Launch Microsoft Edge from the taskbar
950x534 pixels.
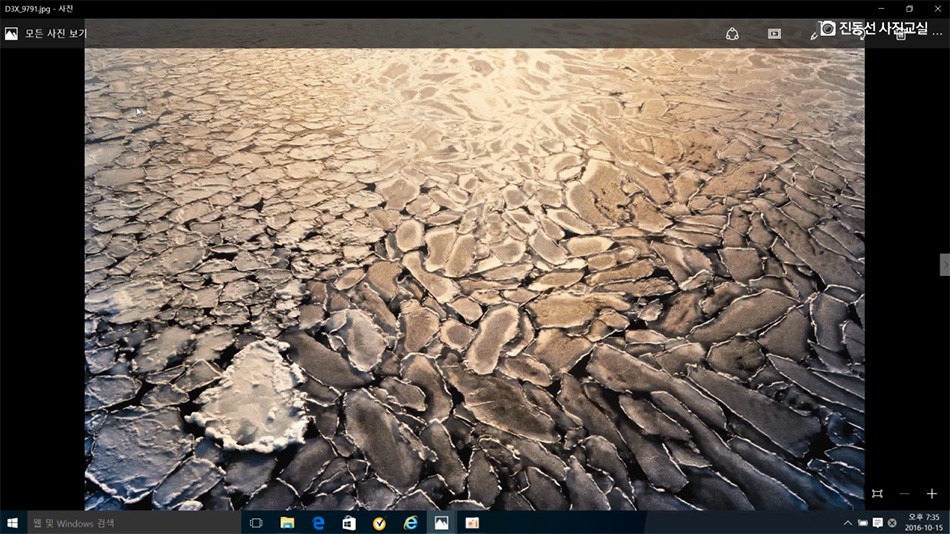point(318,522)
